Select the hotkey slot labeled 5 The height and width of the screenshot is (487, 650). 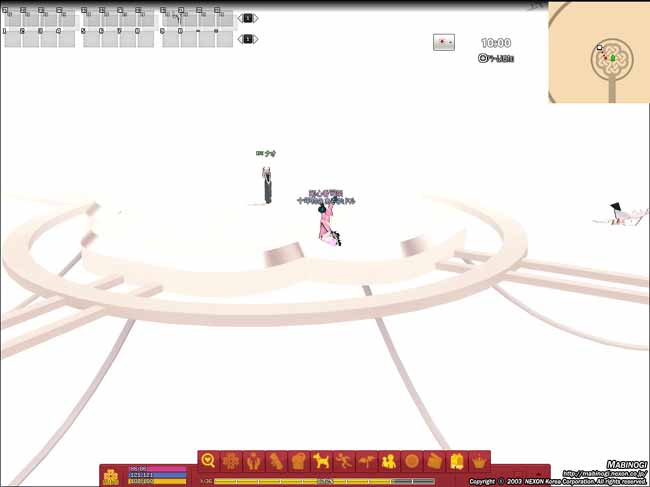[91, 39]
